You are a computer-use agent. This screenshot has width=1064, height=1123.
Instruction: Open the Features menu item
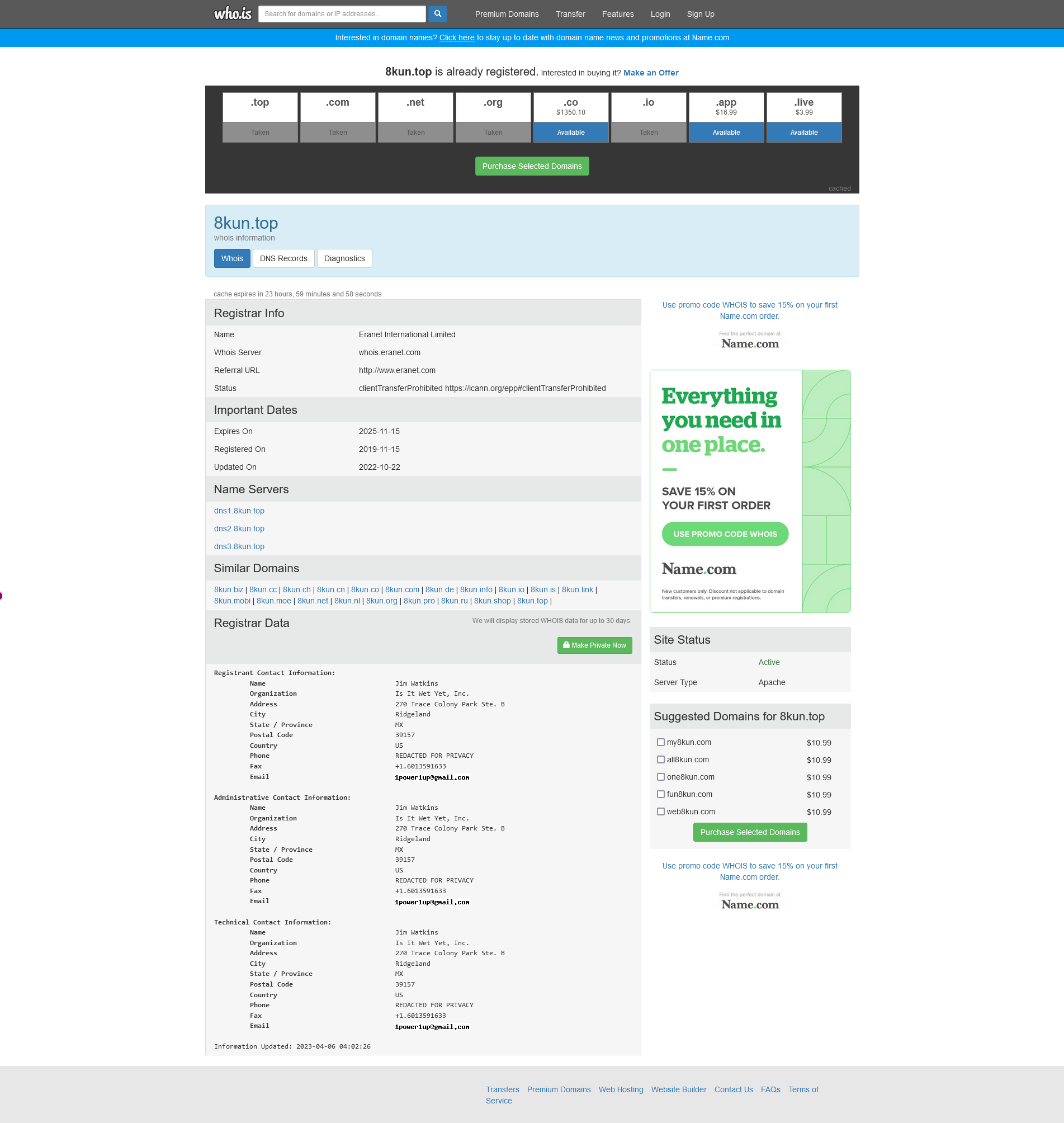618,14
